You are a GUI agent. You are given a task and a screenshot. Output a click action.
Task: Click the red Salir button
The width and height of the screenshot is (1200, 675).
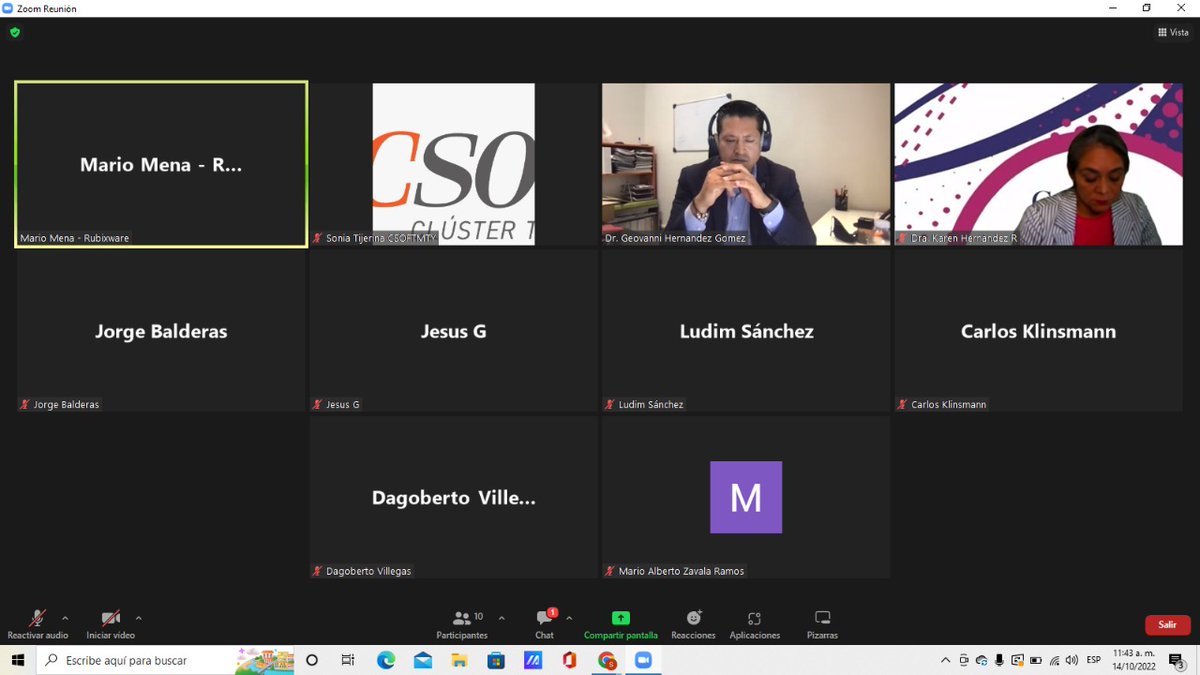pos(1167,624)
